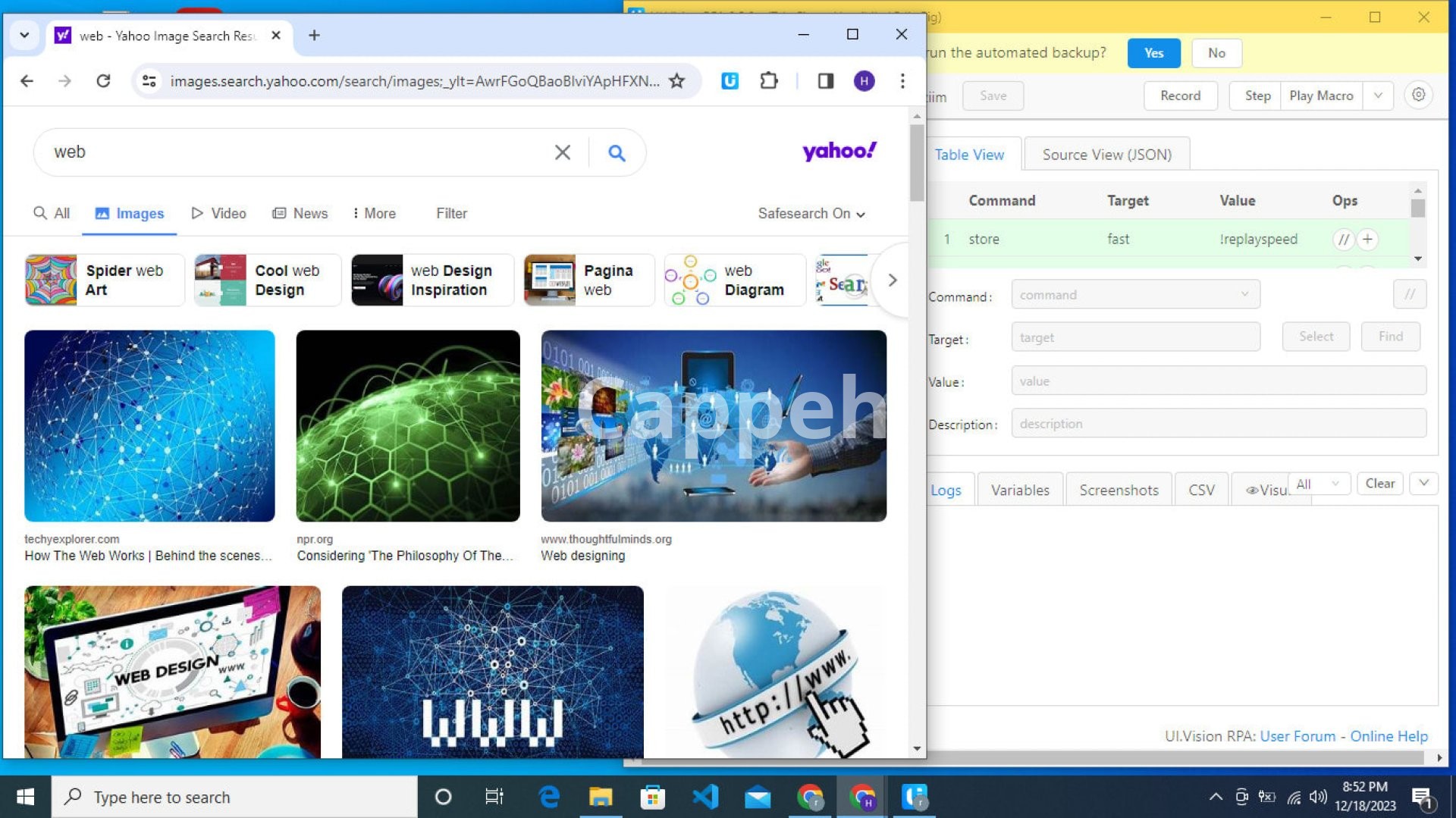Screen dimensions: 1456x818
Task: Launch Visual Studio Code from taskbar
Action: pyautogui.click(x=704, y=797)
